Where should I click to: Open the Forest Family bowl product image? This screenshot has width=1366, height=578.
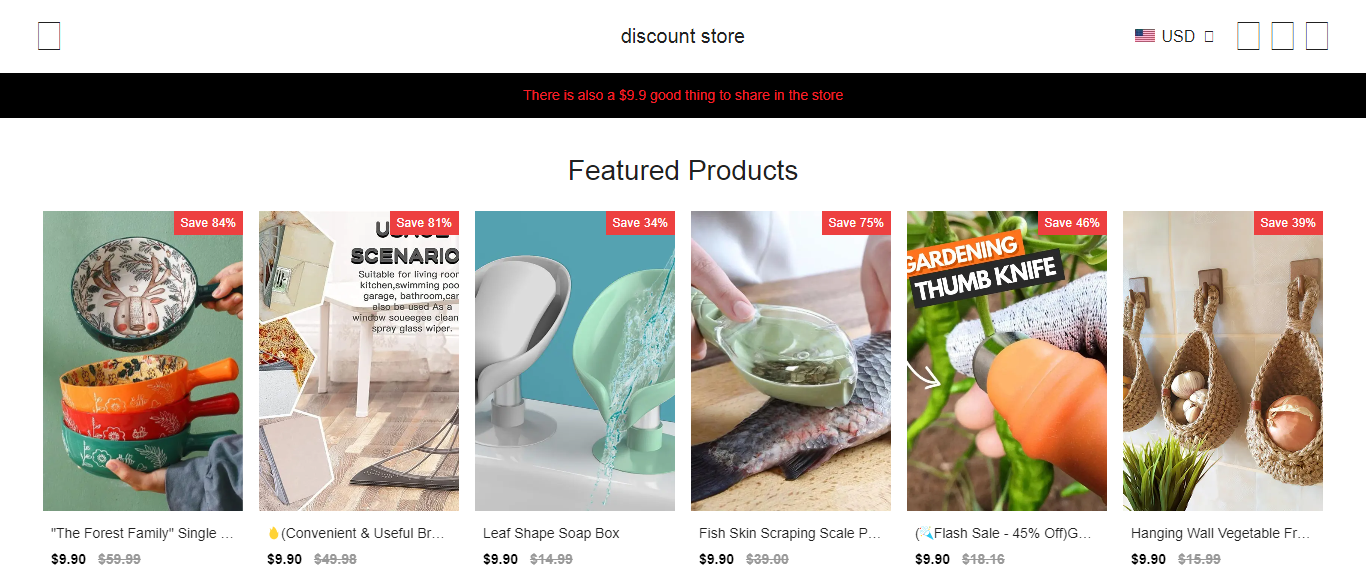point(143,361)
